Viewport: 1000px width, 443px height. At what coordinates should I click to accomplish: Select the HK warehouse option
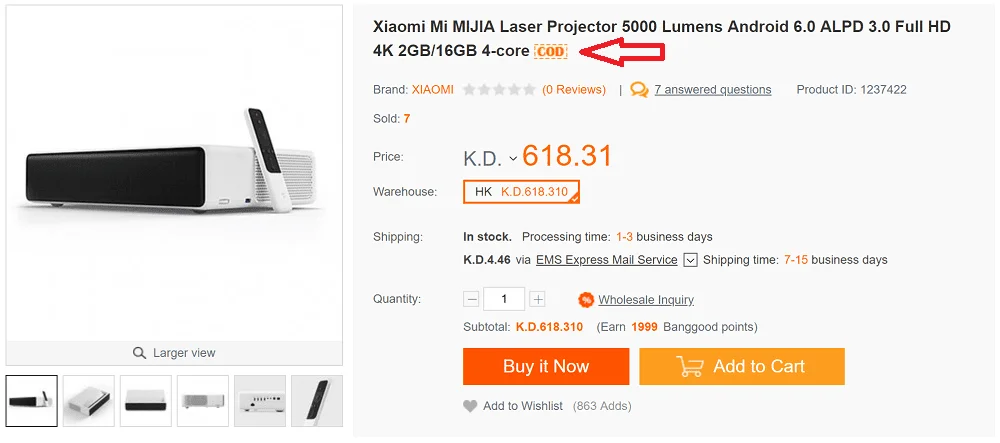[x=521, y=192]
